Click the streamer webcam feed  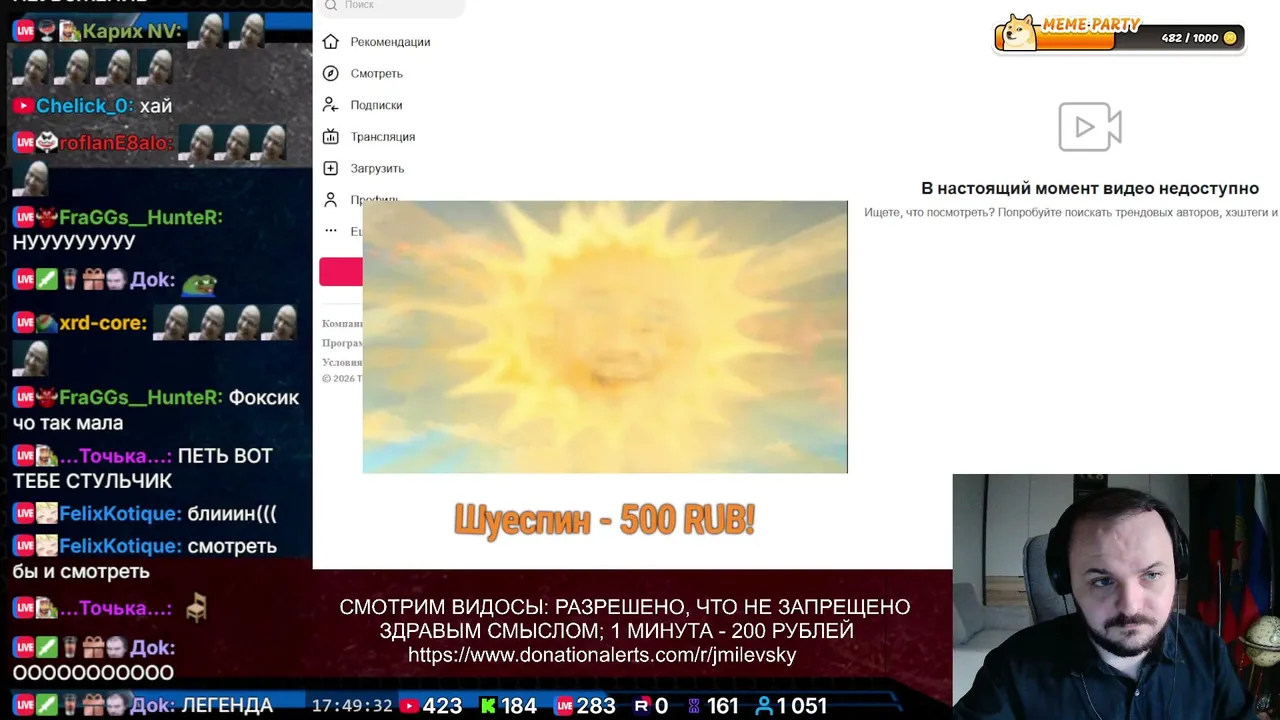pyautogui.click(x=1116, y=597)
